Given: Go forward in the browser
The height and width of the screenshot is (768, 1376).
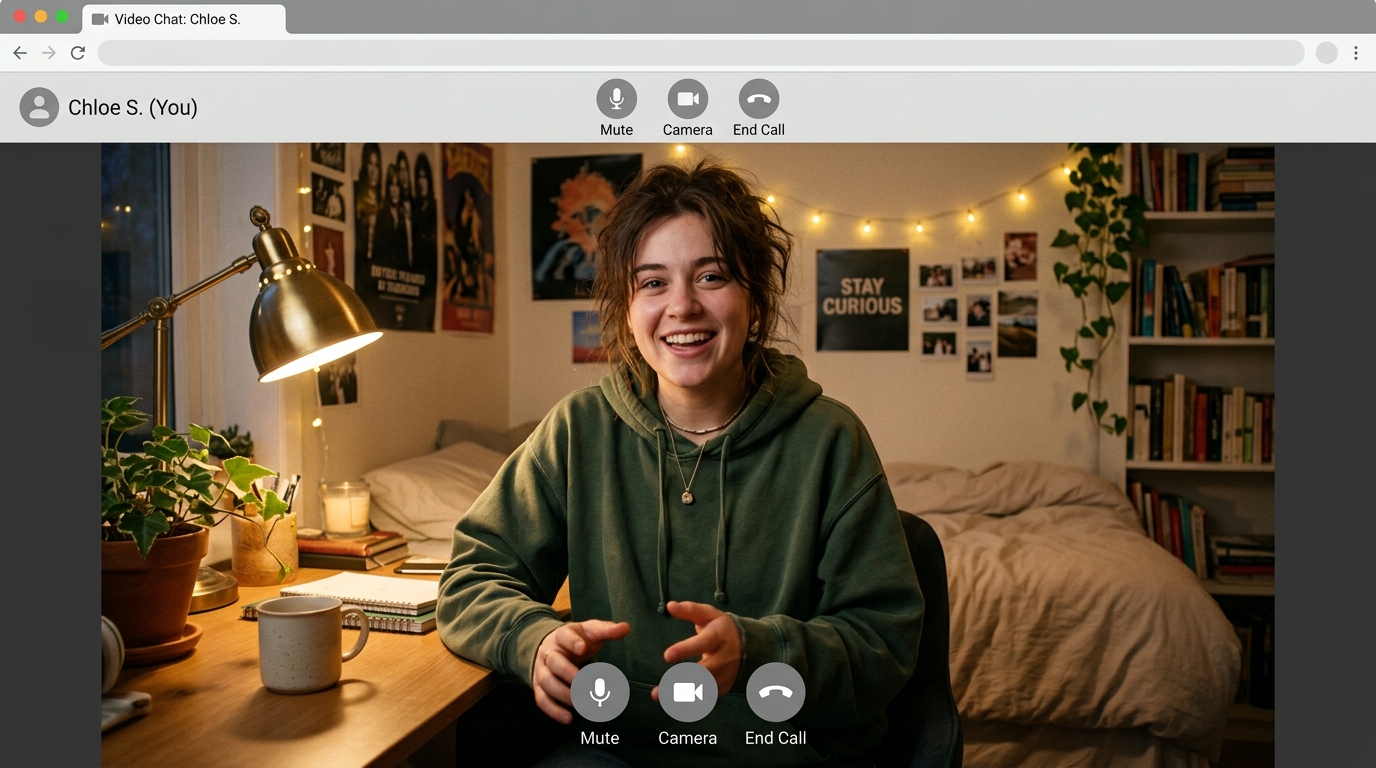Looking at the screenshot, I should [x=49, y=53].
